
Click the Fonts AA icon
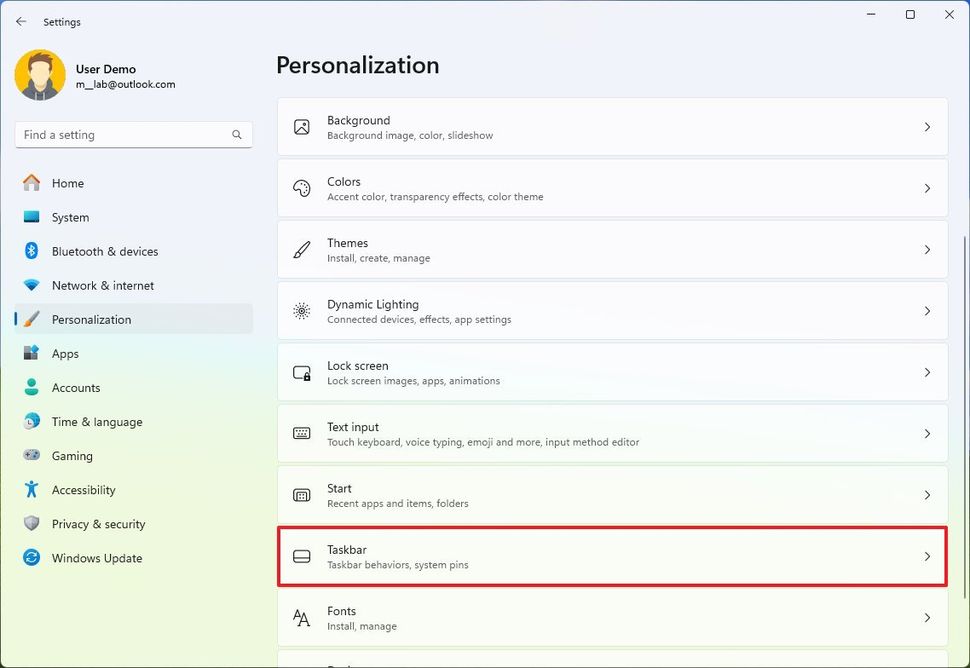[x=301, y=617]
